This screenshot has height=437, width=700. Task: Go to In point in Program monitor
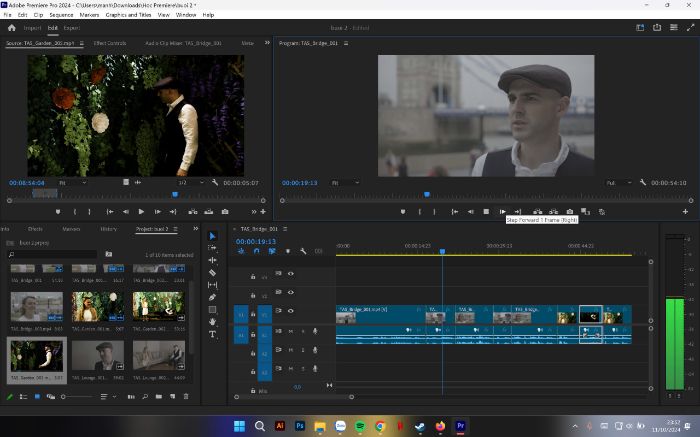pos(454,212)
